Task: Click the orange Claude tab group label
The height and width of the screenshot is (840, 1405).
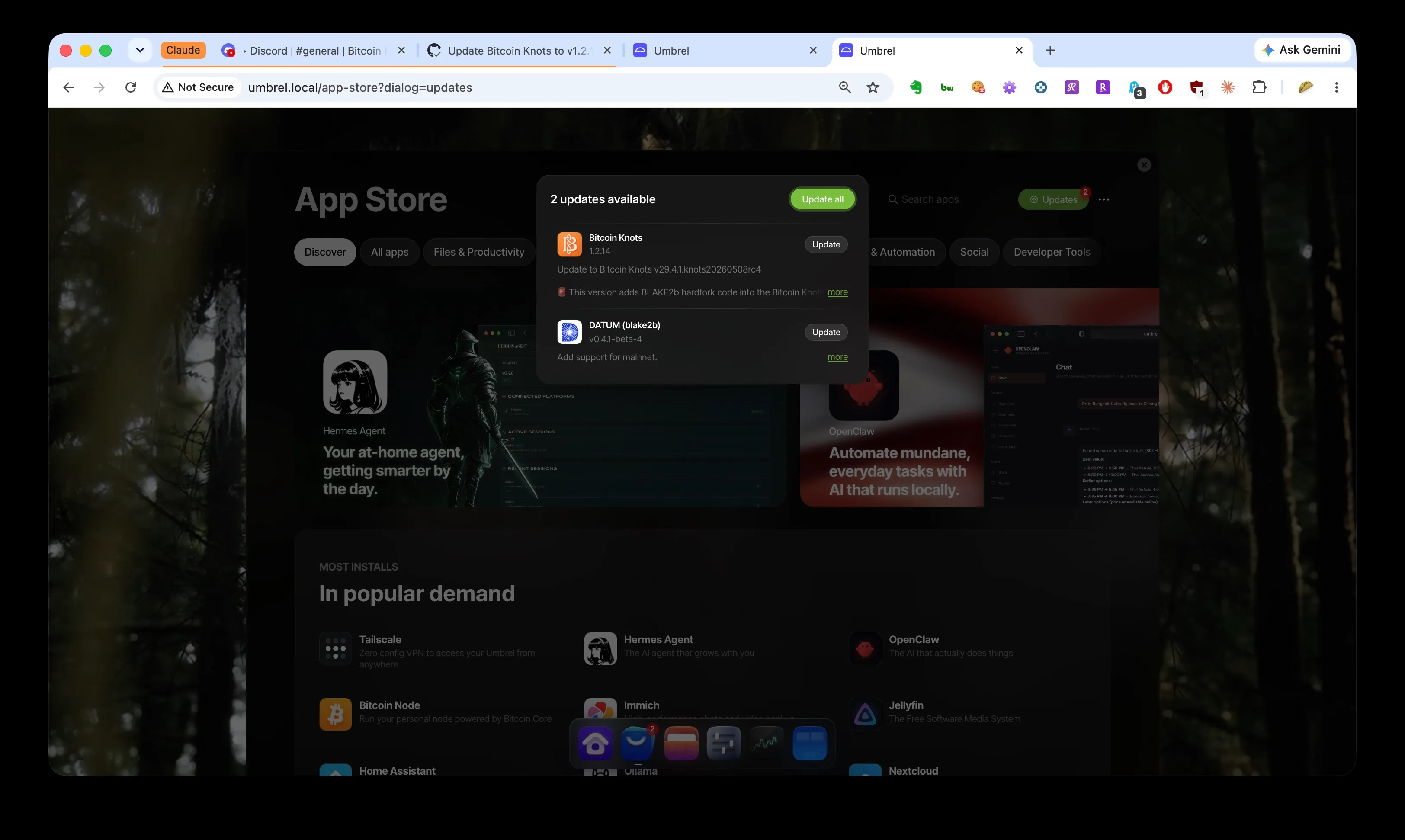Action: 183,50
